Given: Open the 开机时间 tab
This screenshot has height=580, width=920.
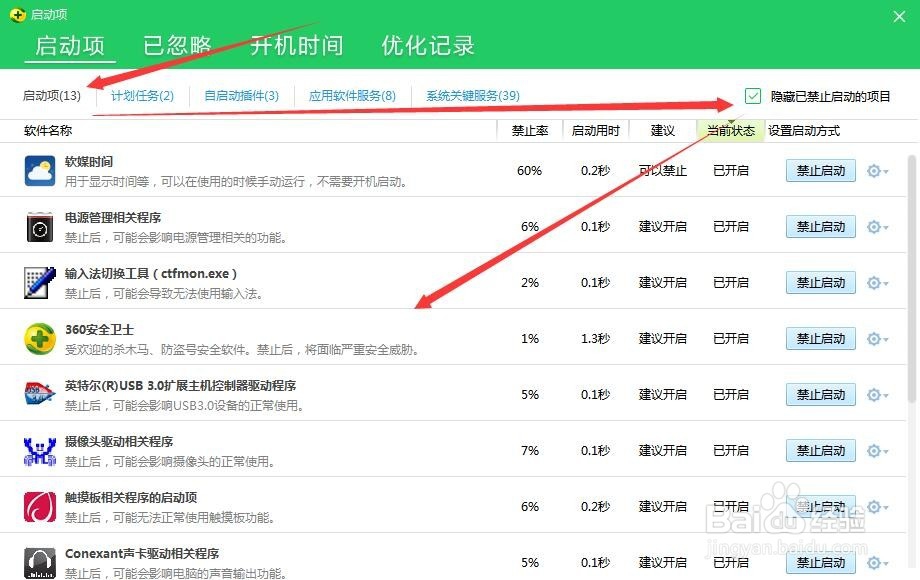Looking at the screenshot, I should point(296,45).
